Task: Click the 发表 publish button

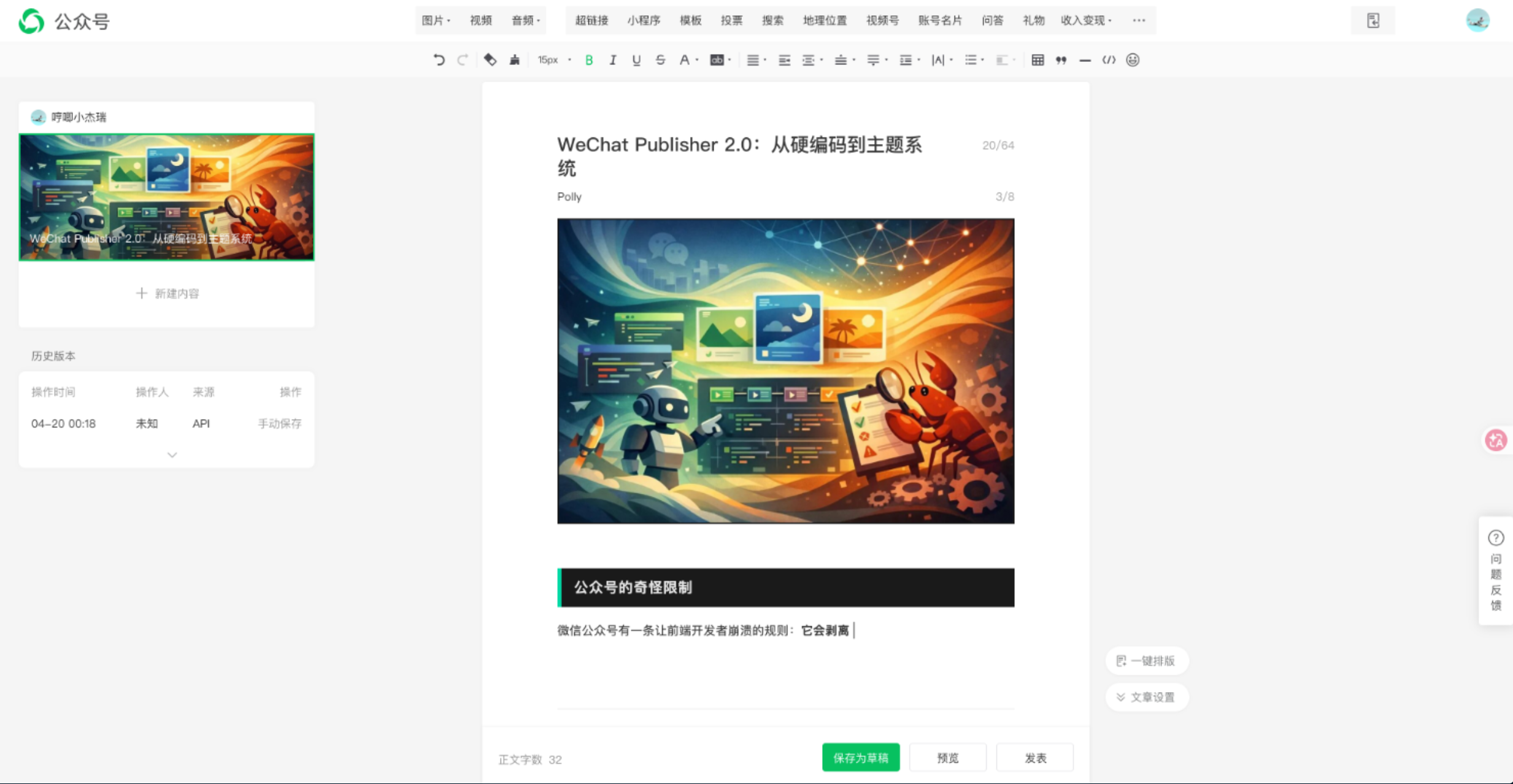Action: click(1035, 758)
